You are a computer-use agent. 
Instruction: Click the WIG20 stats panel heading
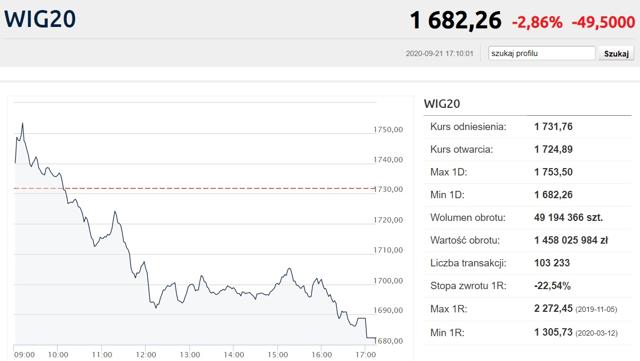[442, 104]
